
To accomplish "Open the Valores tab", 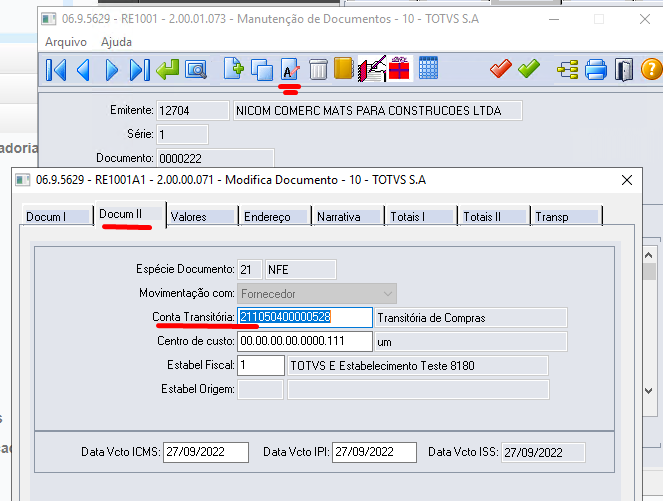I will tap(203, 216).
